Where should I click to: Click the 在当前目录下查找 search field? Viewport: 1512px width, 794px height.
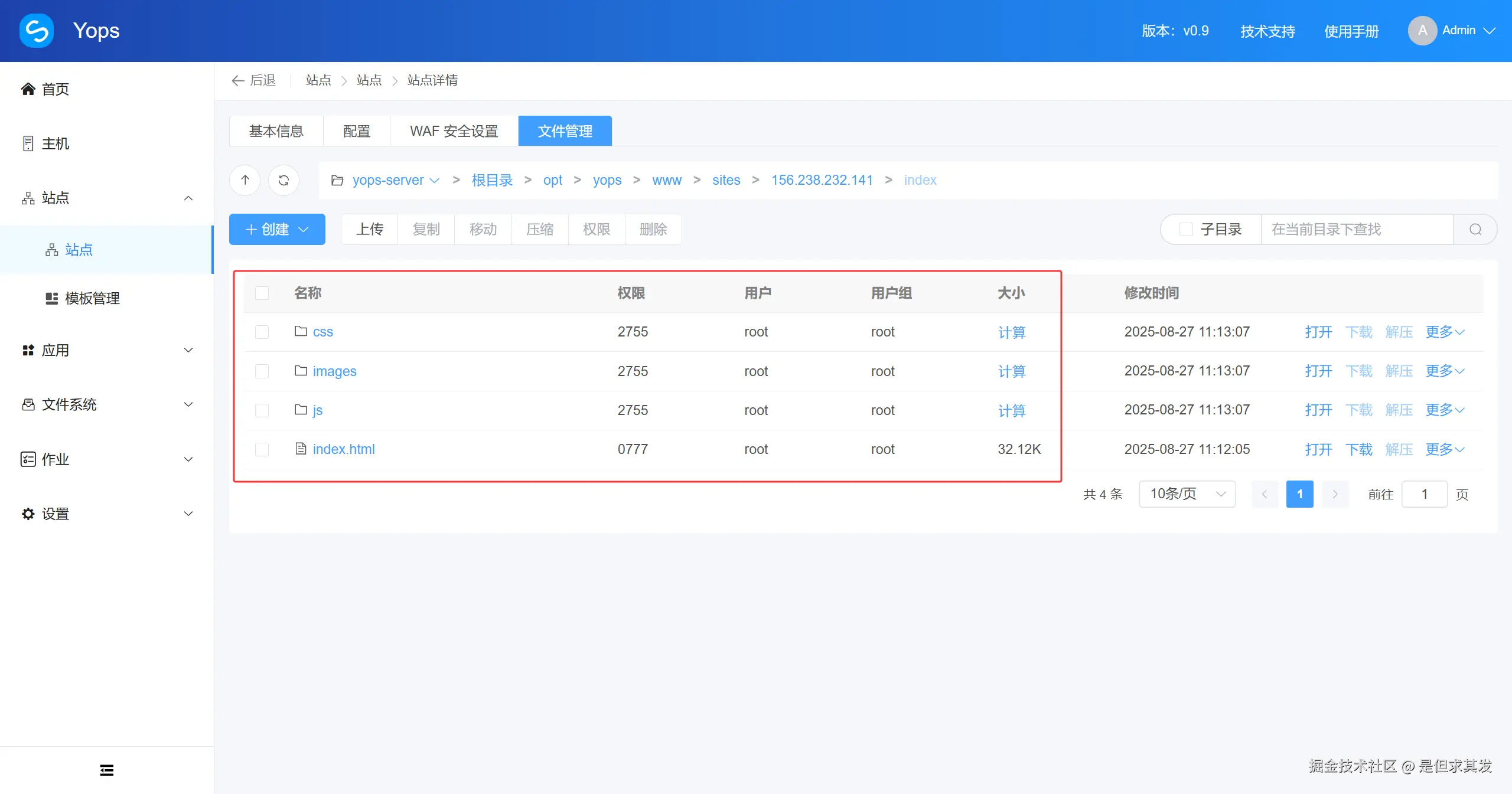point(1356,229)
